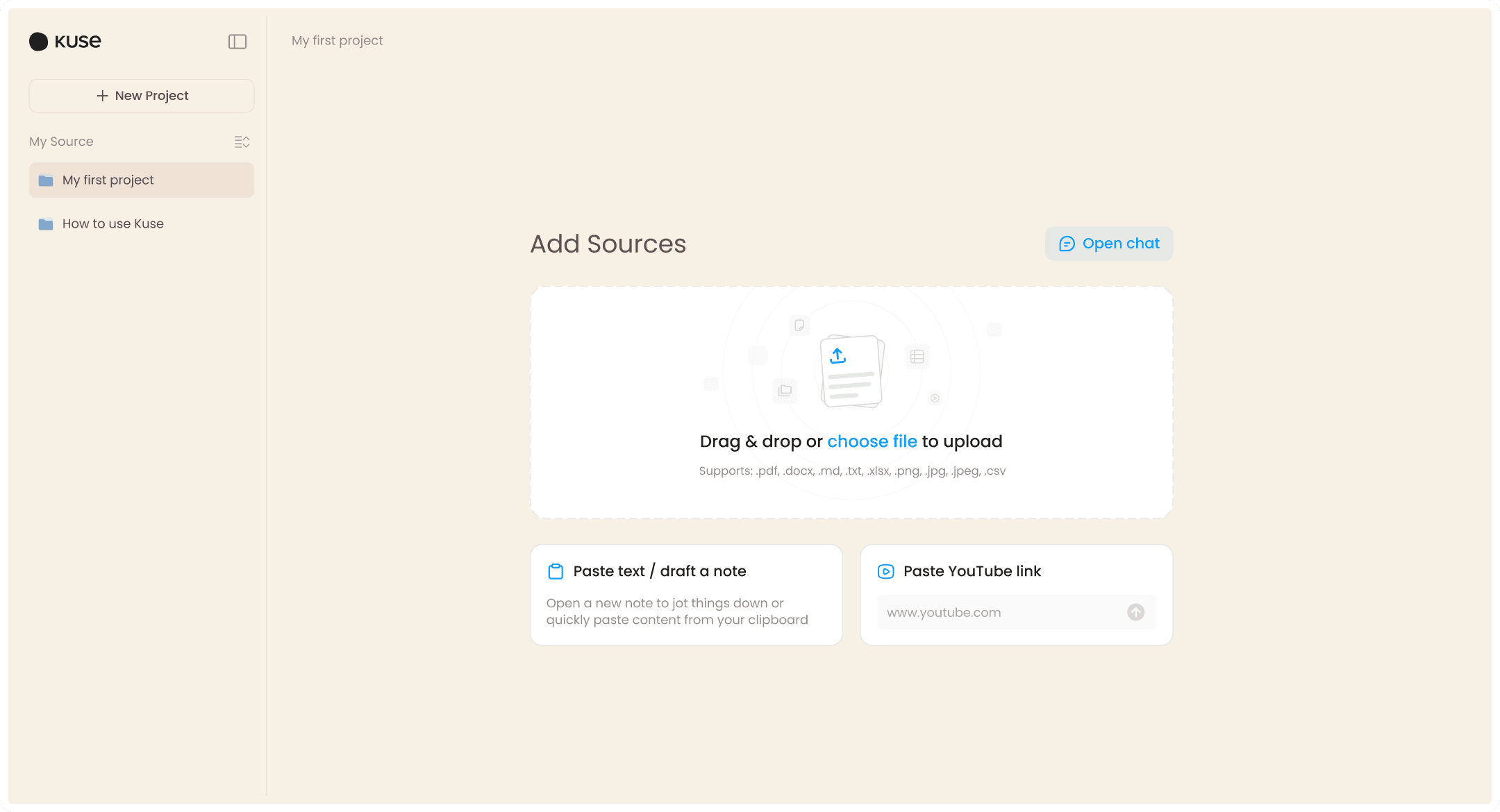The height and width of the screenshot is (812, 1500).
Task: Click the folder icon beside My first project
Action: (45, 180)
